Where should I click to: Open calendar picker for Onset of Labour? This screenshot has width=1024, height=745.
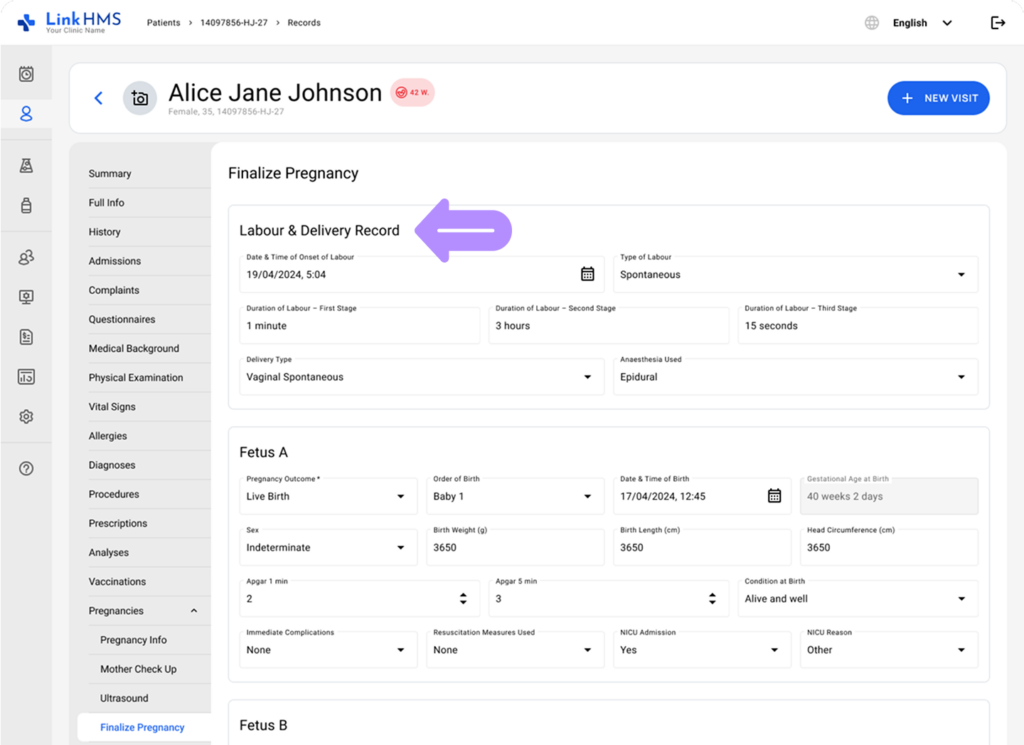click(x=587, y=274)
